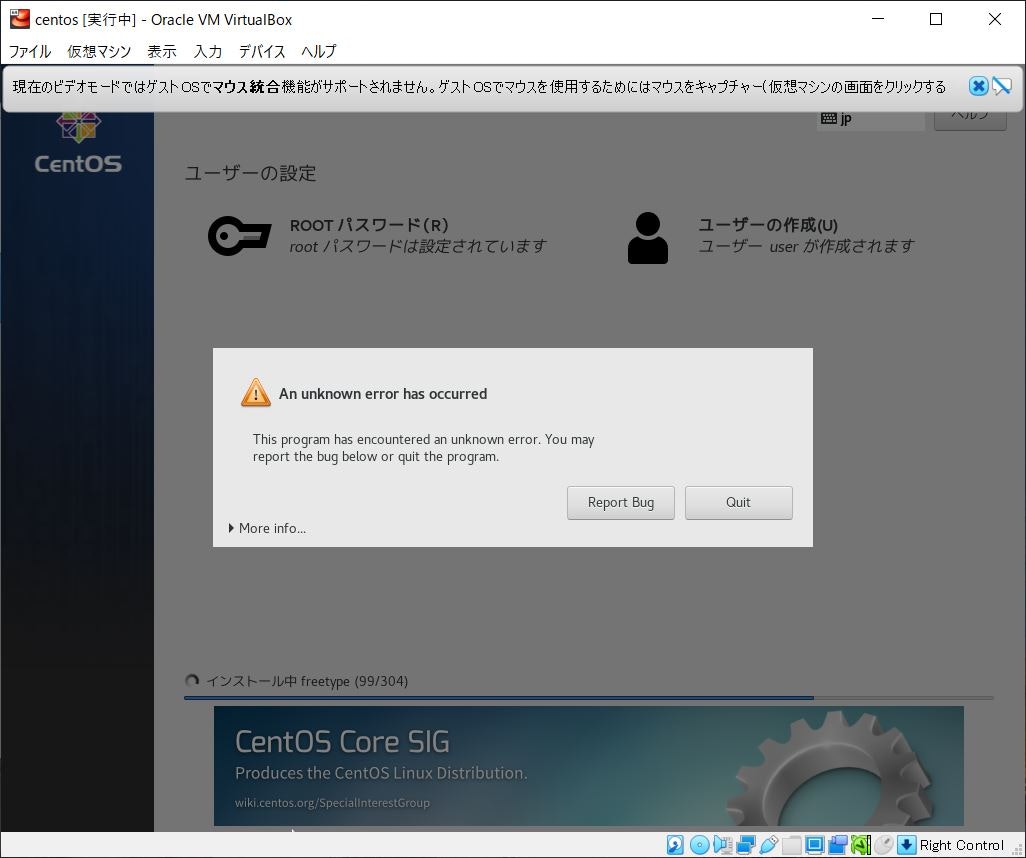Open the ヘルプ menu in menu bar

point(319,51)
